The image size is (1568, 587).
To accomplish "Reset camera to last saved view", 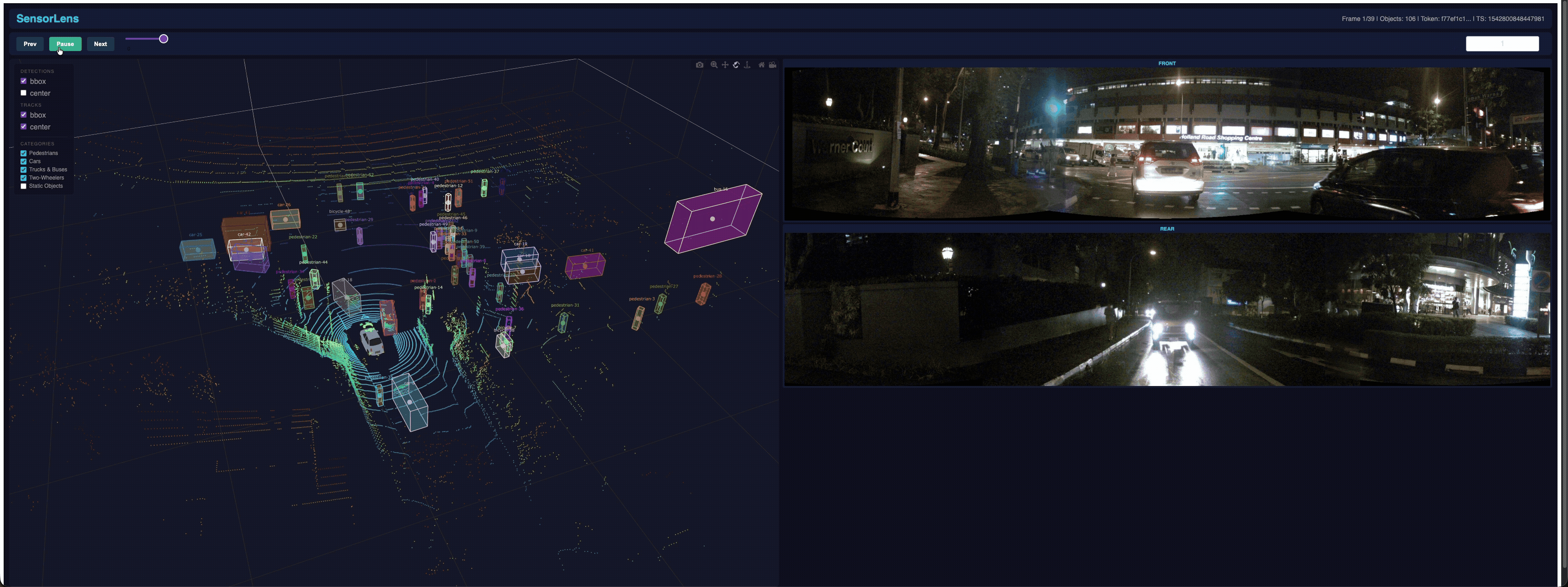I will 773,65.
